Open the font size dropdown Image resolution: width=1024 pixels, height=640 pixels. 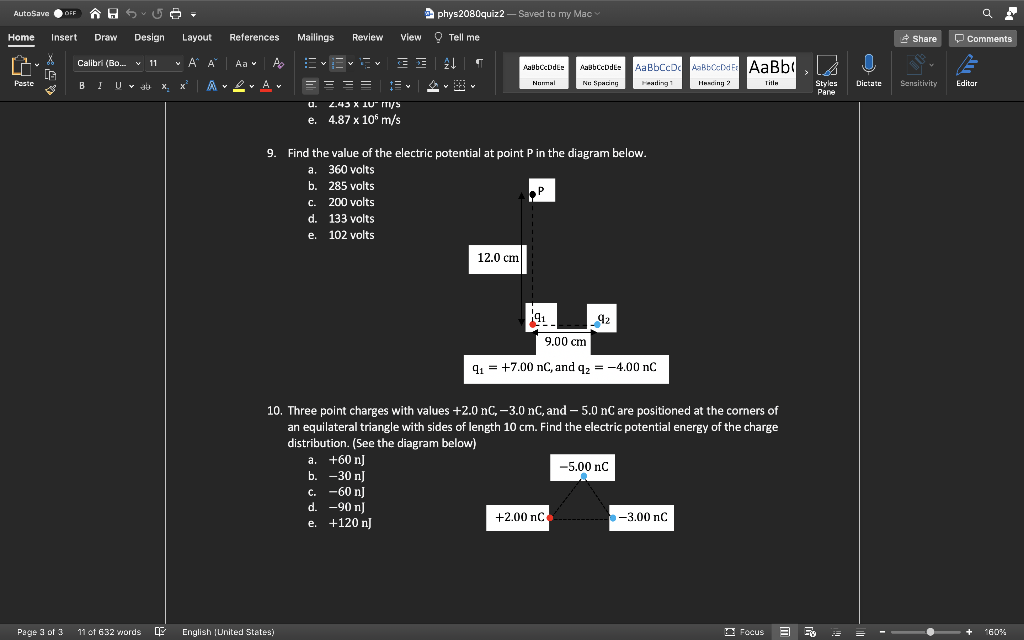178,63
